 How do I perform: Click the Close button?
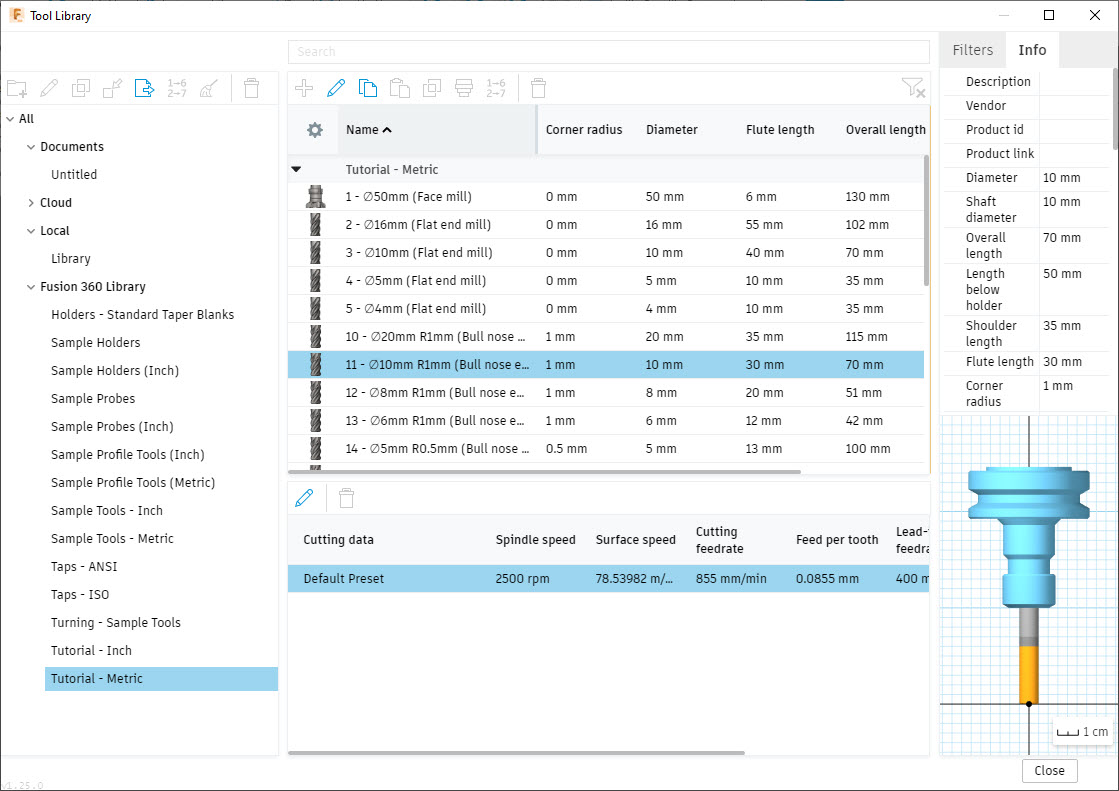click(1049, 771)
